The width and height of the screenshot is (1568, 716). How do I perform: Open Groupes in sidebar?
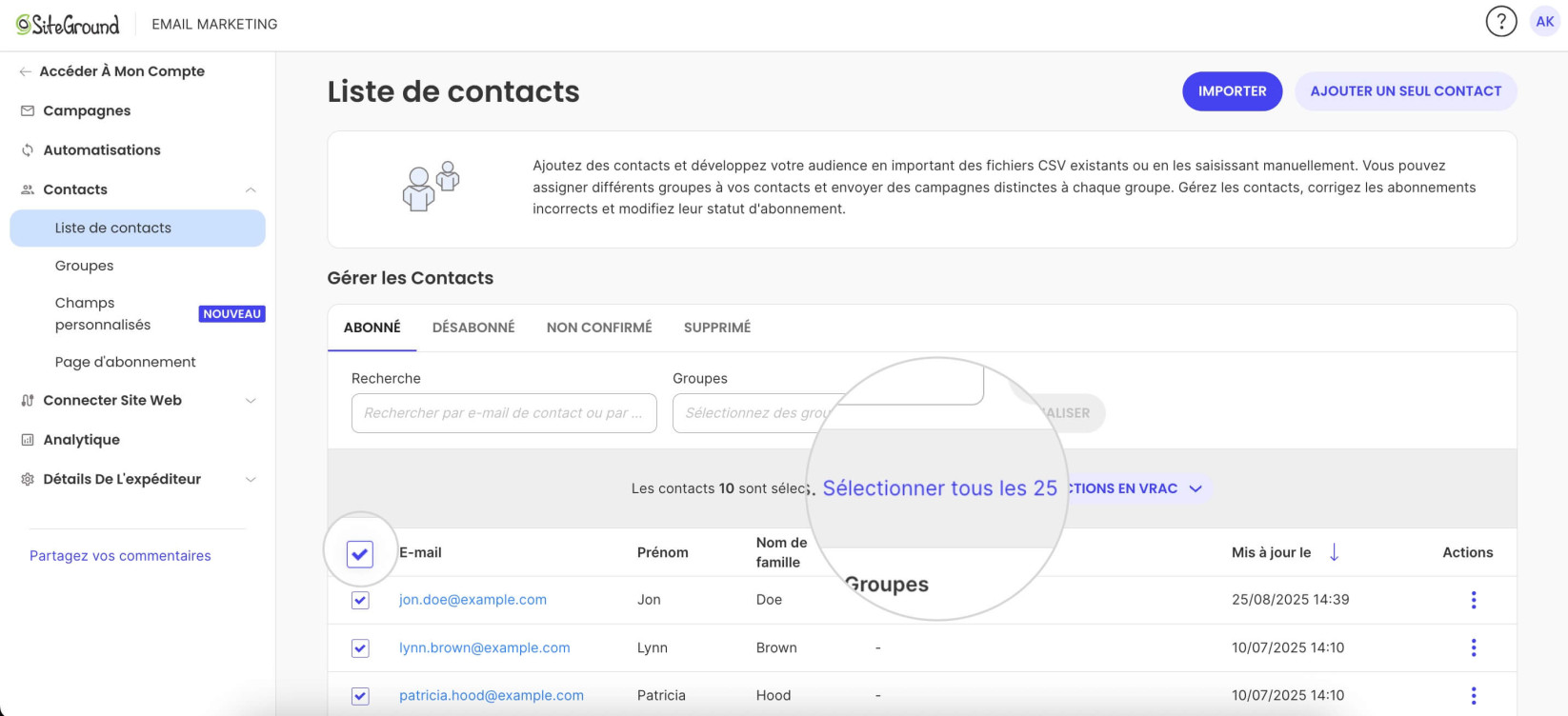coord(84,266)
